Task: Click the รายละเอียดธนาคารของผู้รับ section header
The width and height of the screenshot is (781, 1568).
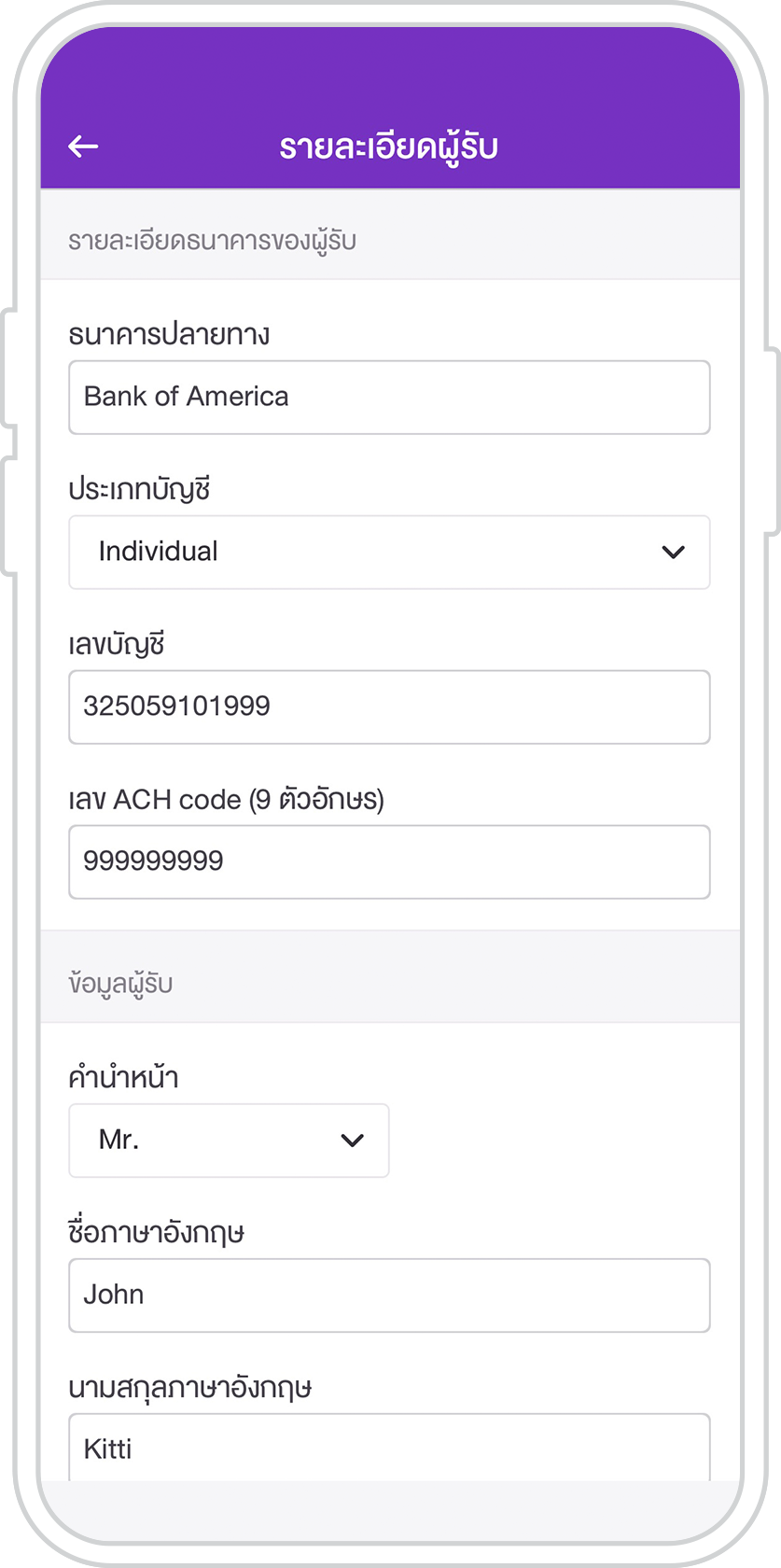Action: click(x=212, y=242)
